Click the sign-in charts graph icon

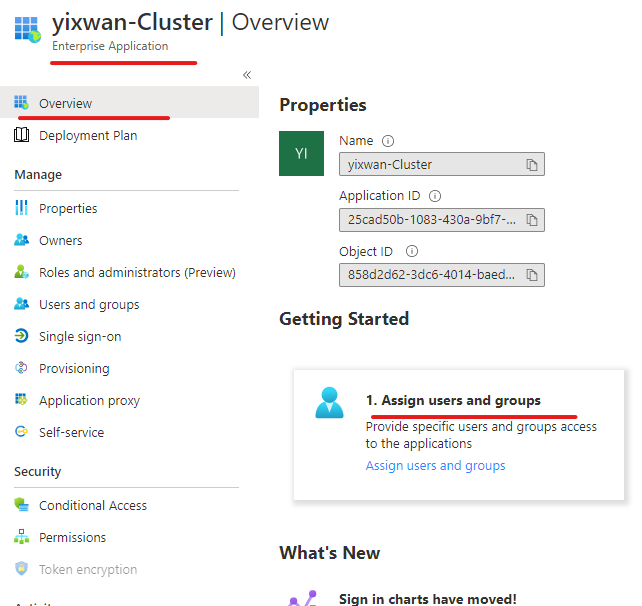303,598
